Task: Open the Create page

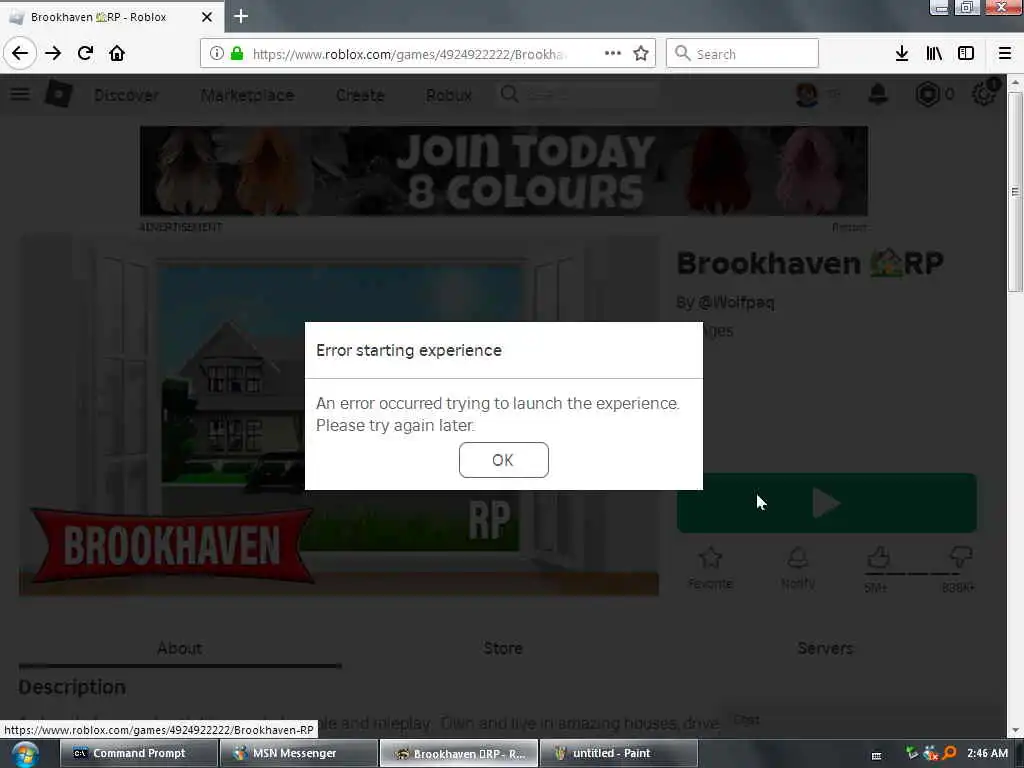Action: click(360, 95)
